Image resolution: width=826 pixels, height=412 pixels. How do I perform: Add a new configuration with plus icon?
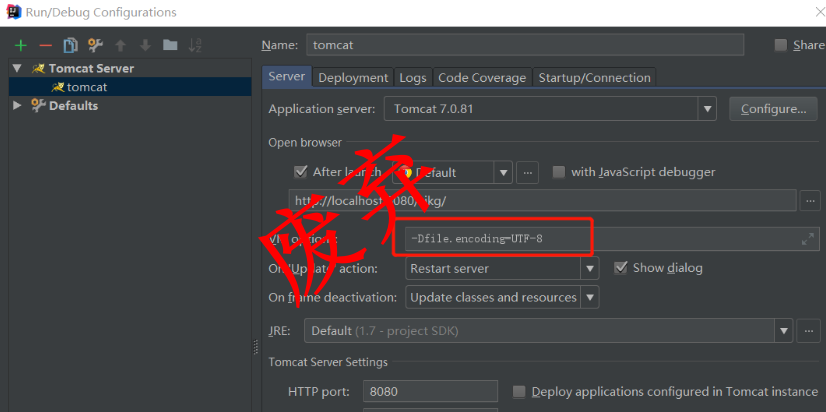point(21,45)
